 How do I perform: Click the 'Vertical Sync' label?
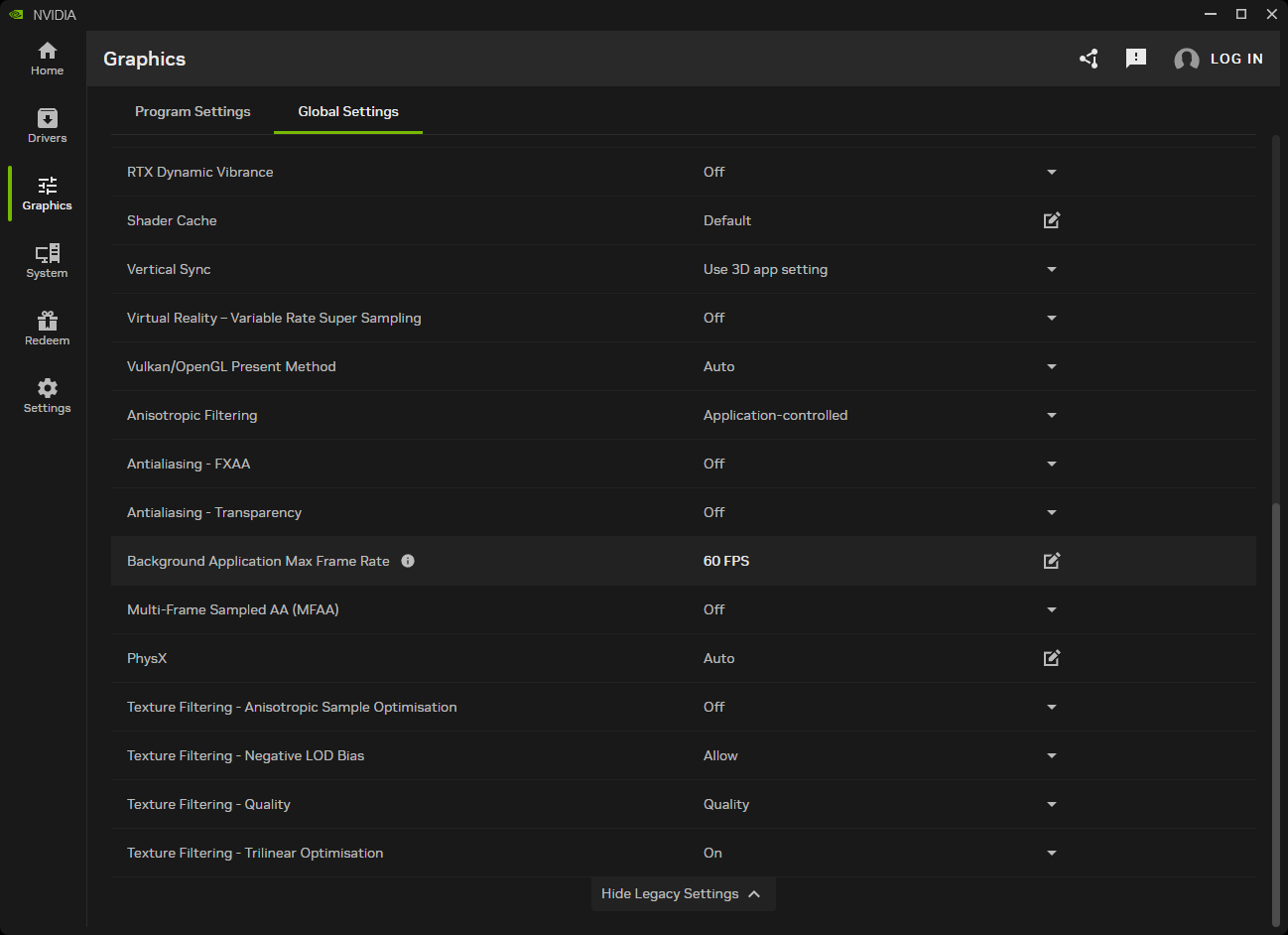tap(169, 269)
